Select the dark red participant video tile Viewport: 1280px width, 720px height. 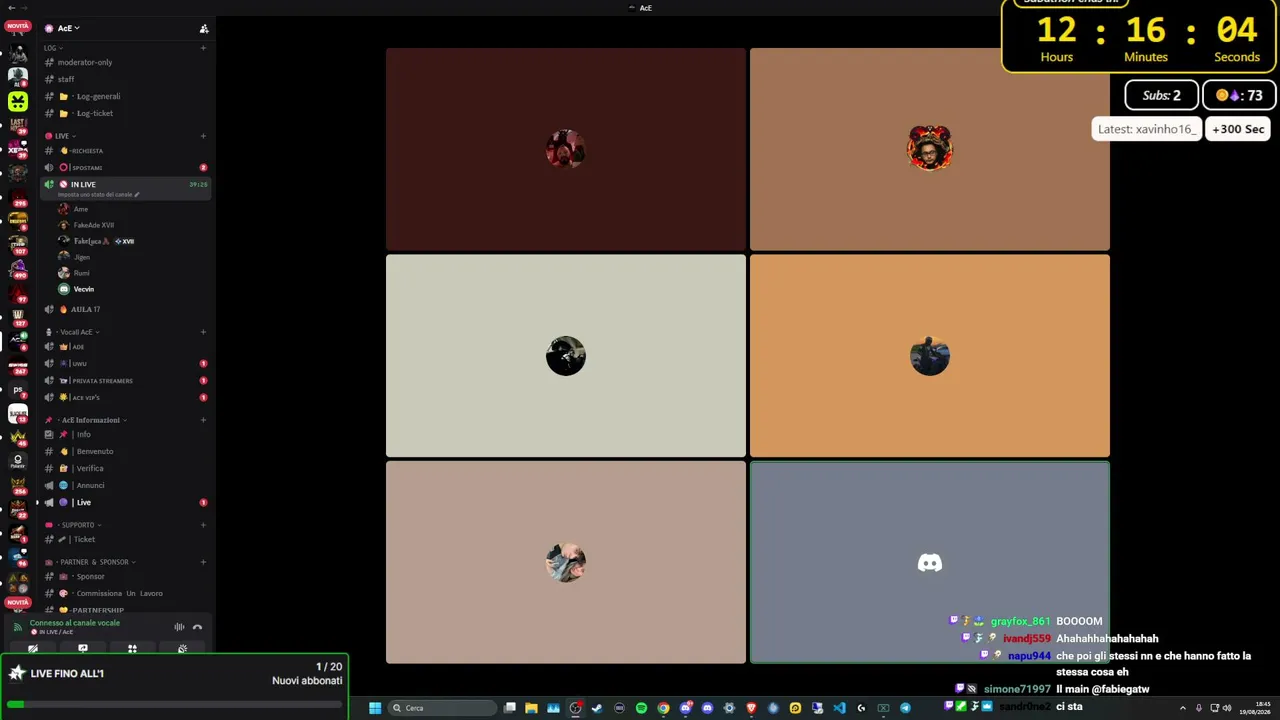566,149
